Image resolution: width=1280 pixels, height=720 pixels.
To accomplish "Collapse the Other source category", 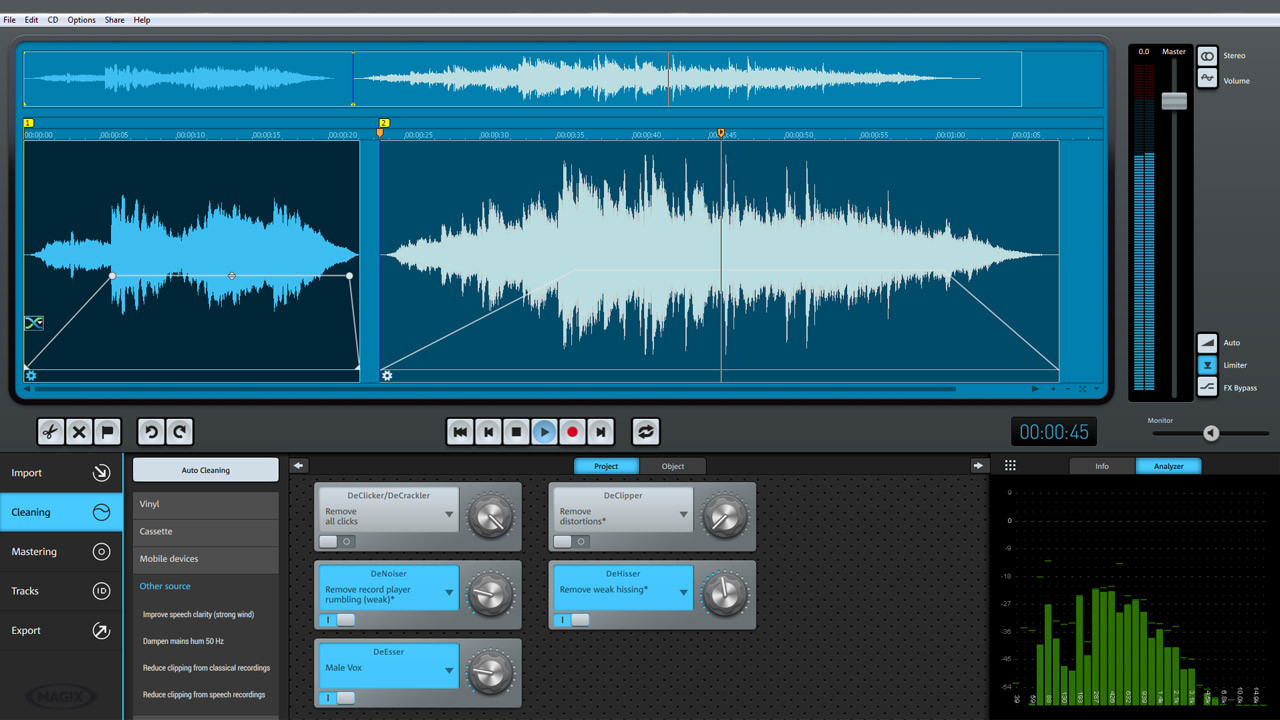I will 206,587.
